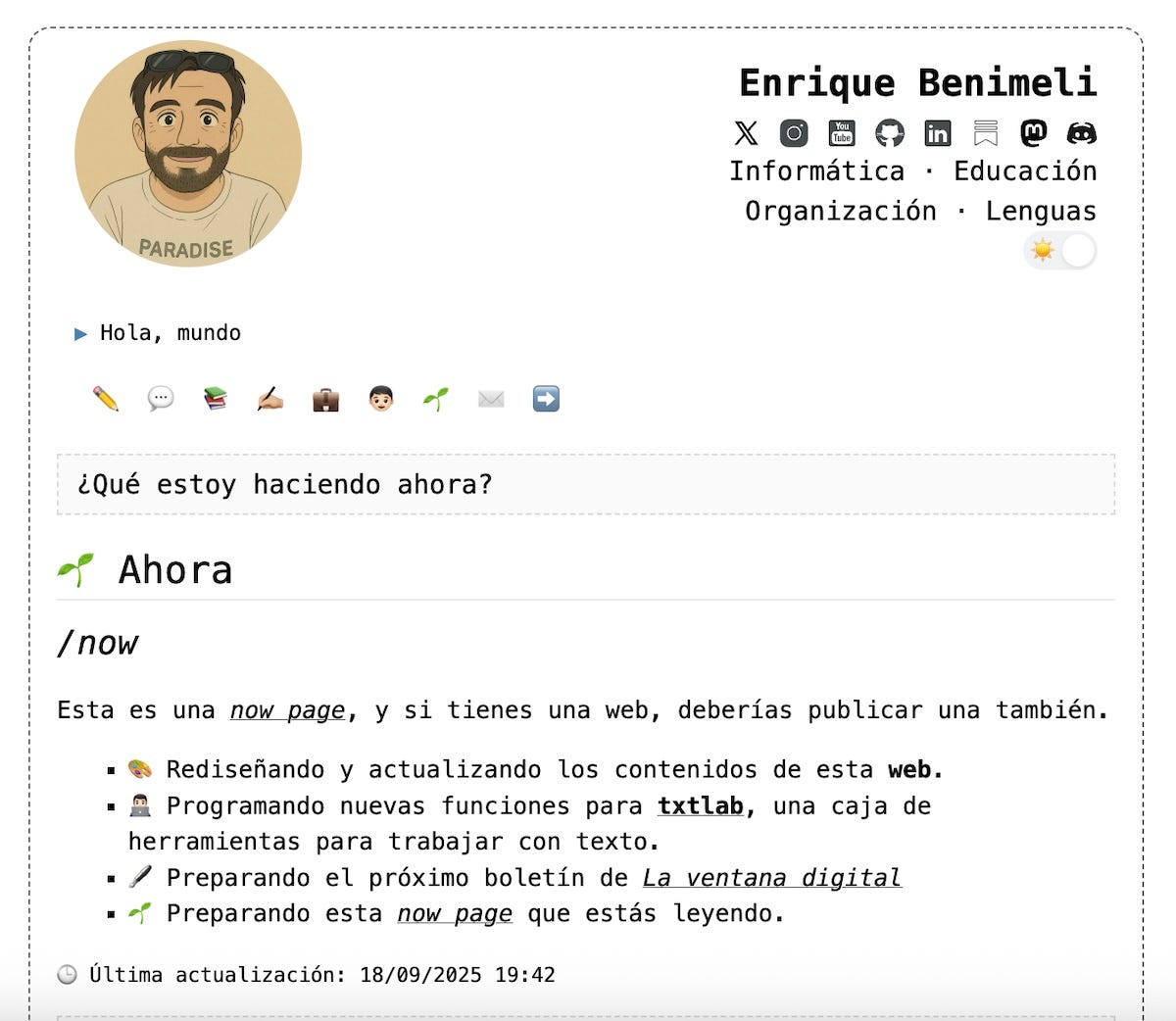Screen dimensions: 1176x1021
Task: Click the briefcase emoji icon
Action: (325, 399)
